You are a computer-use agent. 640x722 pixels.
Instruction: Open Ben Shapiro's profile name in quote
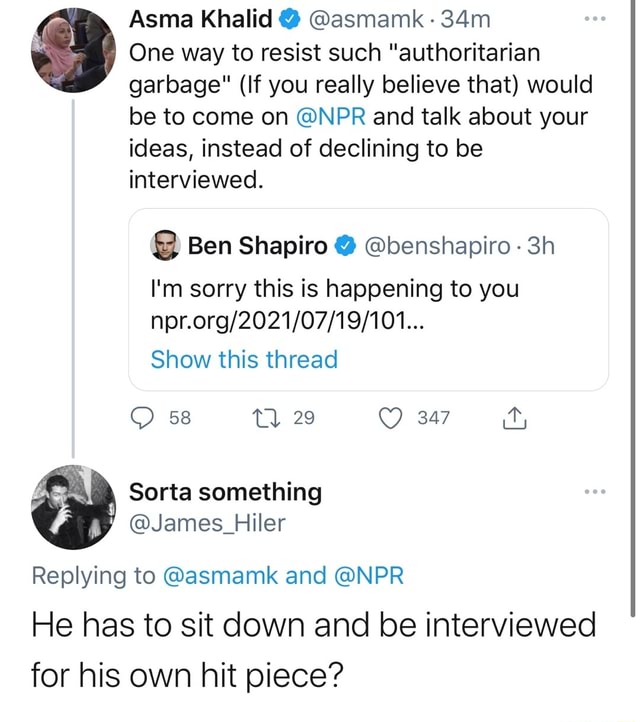tap(257, 246)
